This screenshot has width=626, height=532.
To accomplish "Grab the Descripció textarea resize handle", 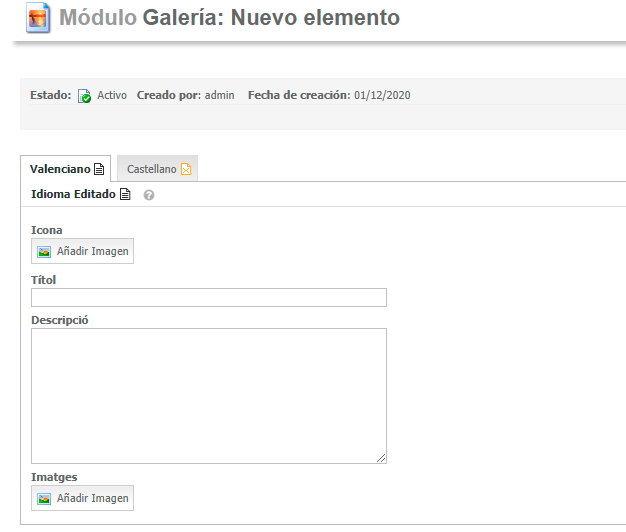I will [381, 458].
